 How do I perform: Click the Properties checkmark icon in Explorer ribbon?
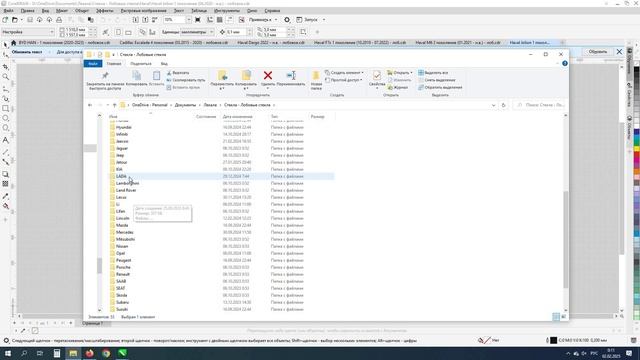pos(377,75)
